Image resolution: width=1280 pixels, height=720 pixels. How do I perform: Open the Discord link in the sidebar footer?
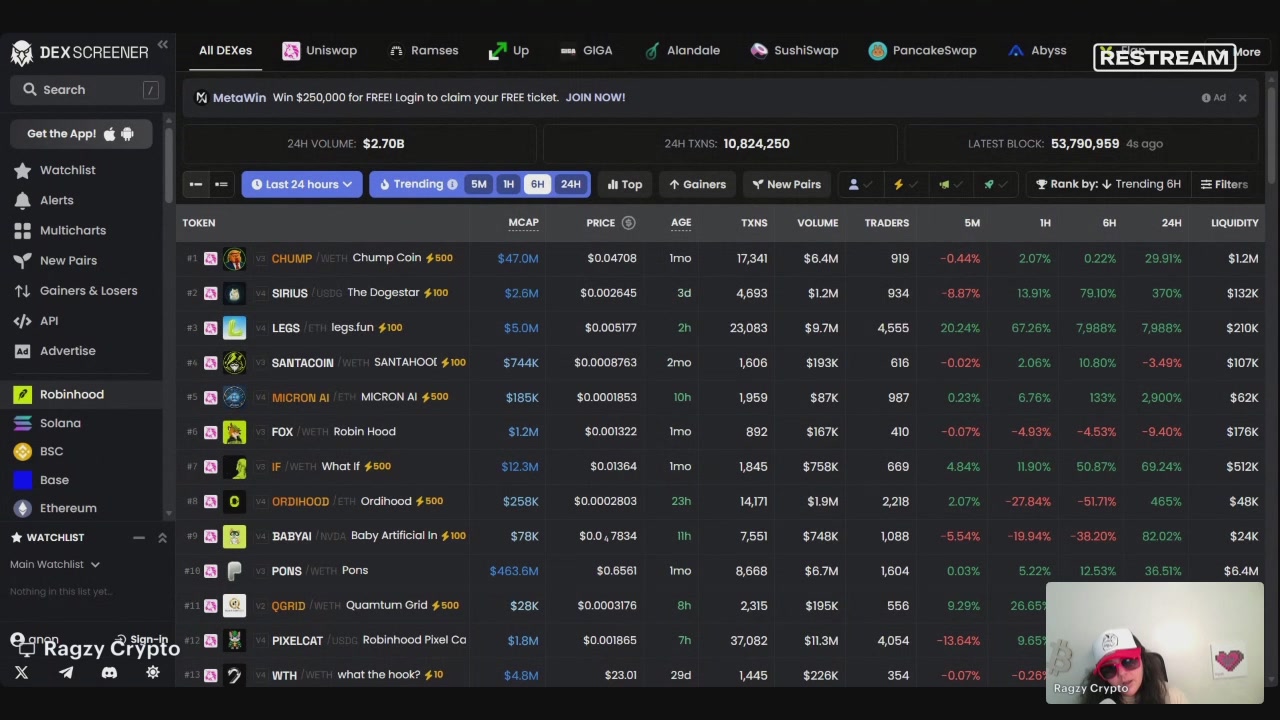(109, 673)
